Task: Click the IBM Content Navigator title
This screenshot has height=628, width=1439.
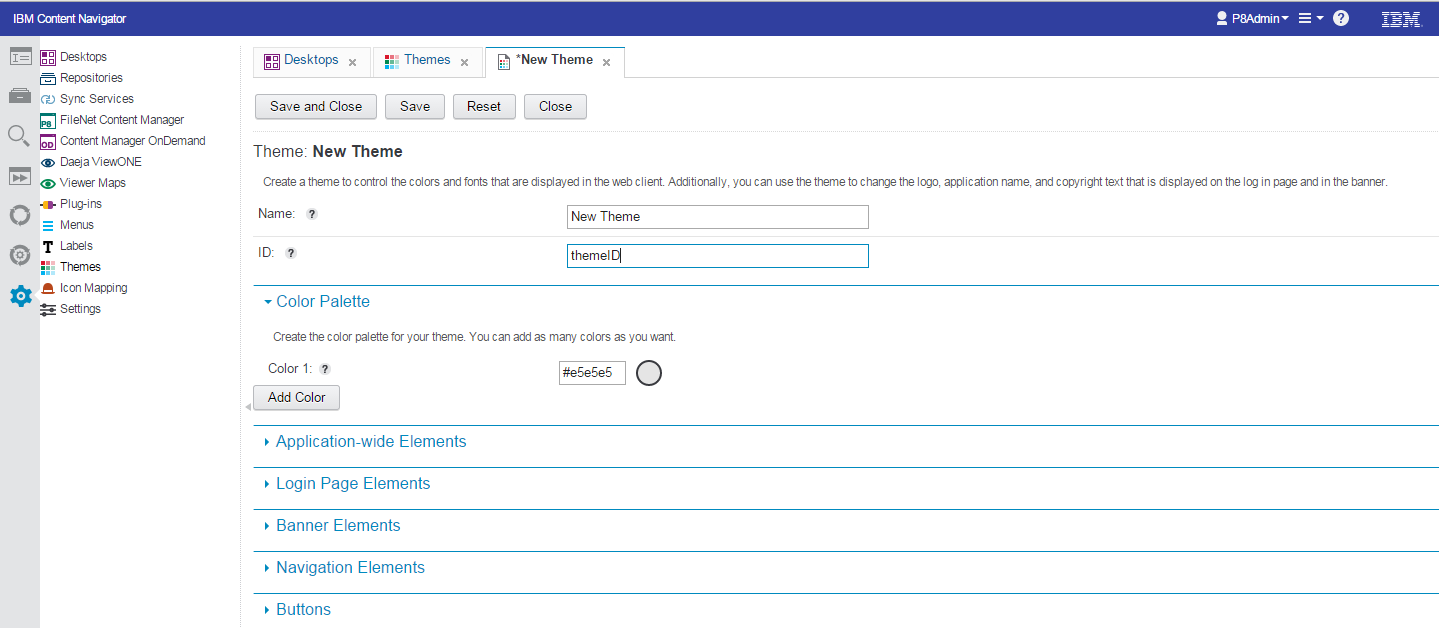Action: pyautogui.click(x=70, y=19)
